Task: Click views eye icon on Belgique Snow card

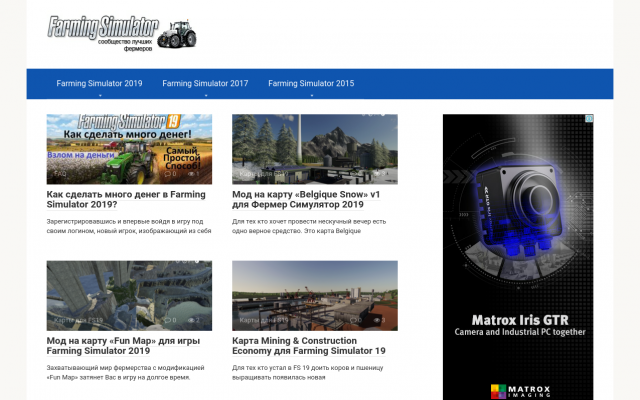Action: click(377, 173)
